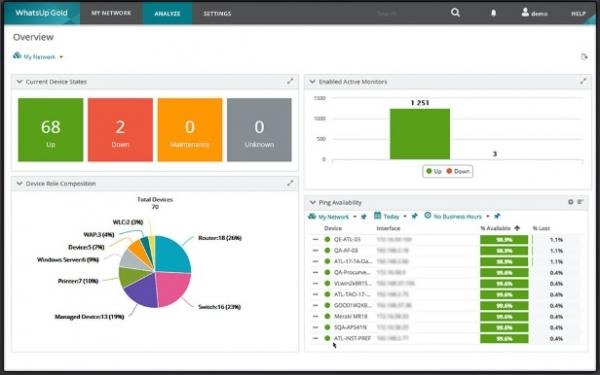Open the QE-ATL-03 device link
Image resolution: width=600 pixels, height=375 pixels.
[x=347, y=240]
